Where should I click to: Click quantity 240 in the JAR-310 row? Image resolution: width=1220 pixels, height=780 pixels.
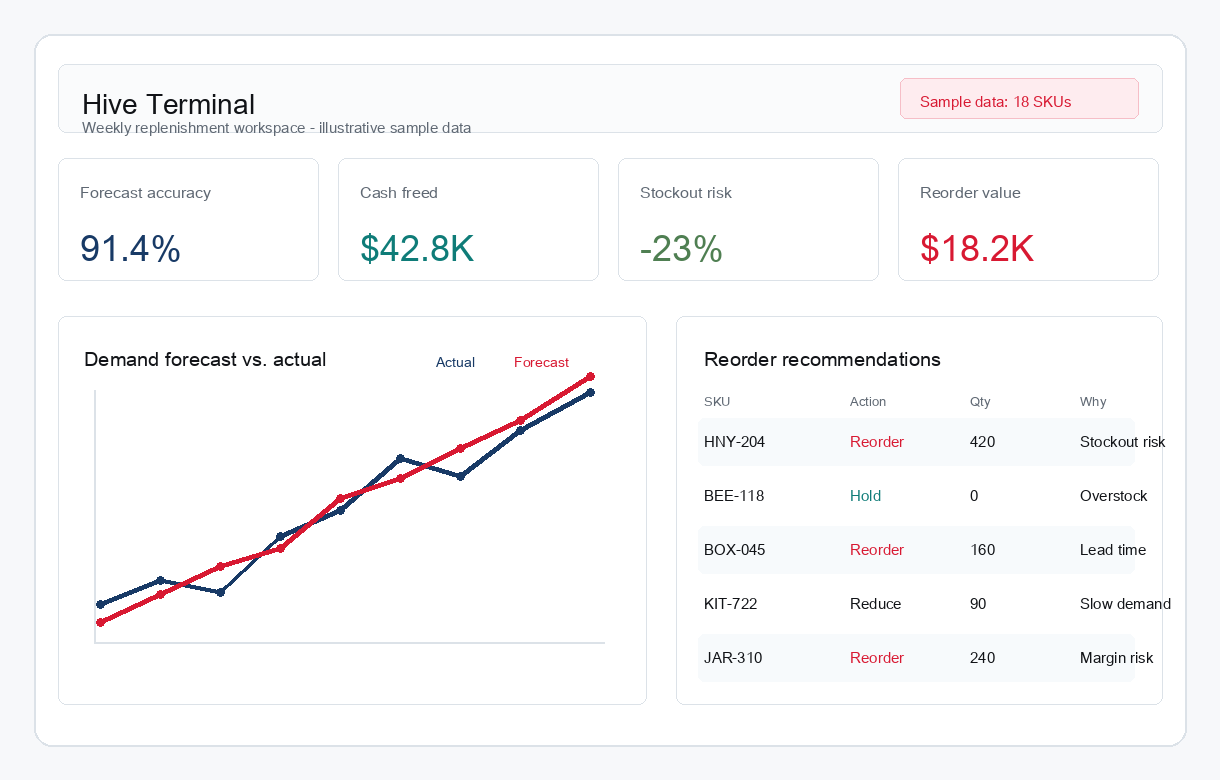[982, 658]
